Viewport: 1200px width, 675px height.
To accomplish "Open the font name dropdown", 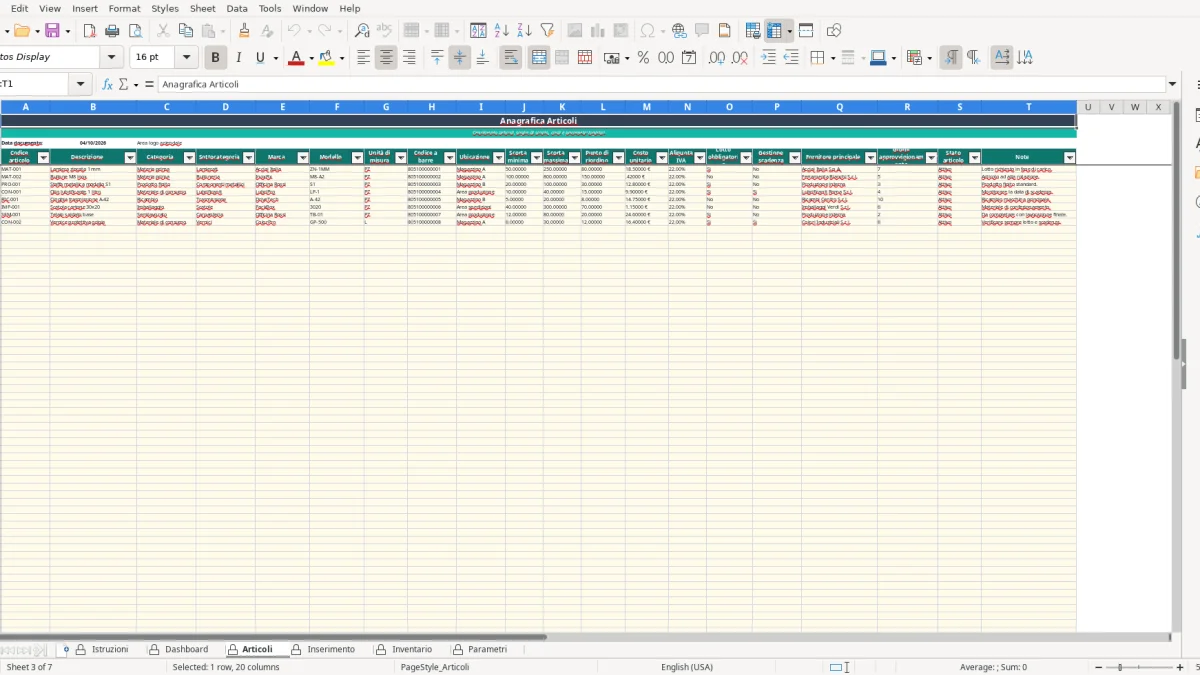I will (x=111, y=58).
